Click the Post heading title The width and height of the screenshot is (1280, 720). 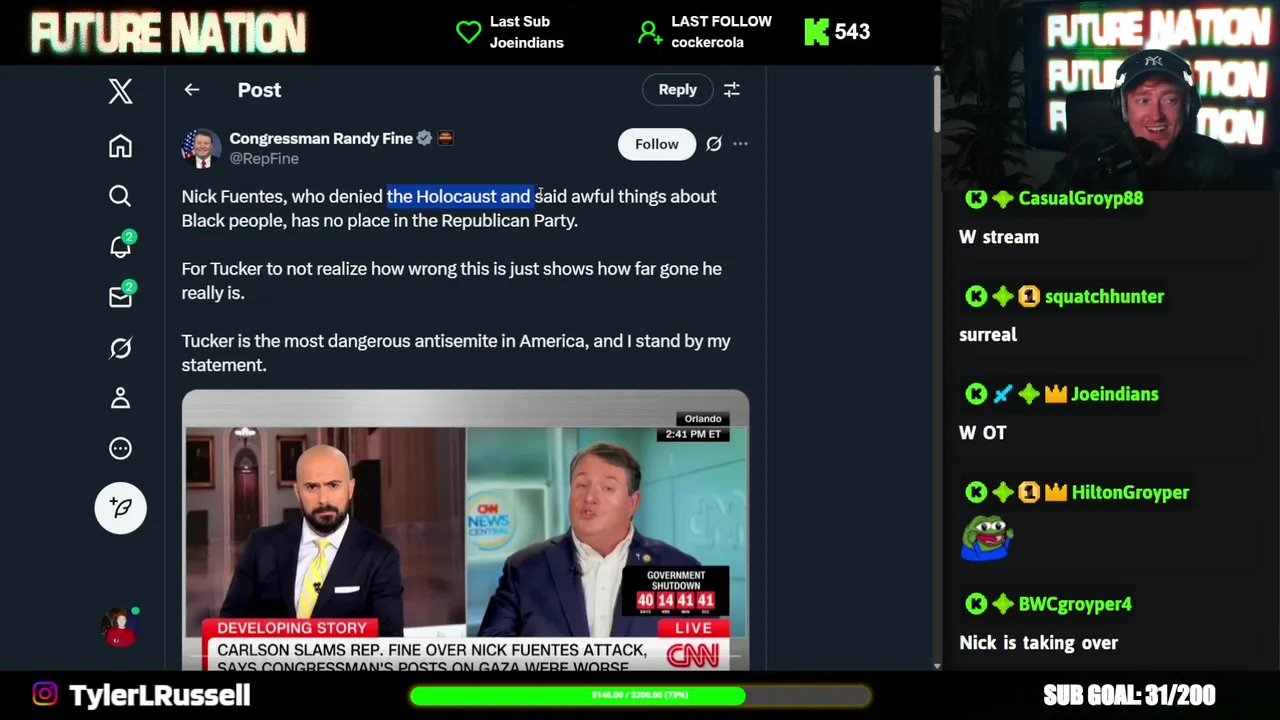(259, 90)
